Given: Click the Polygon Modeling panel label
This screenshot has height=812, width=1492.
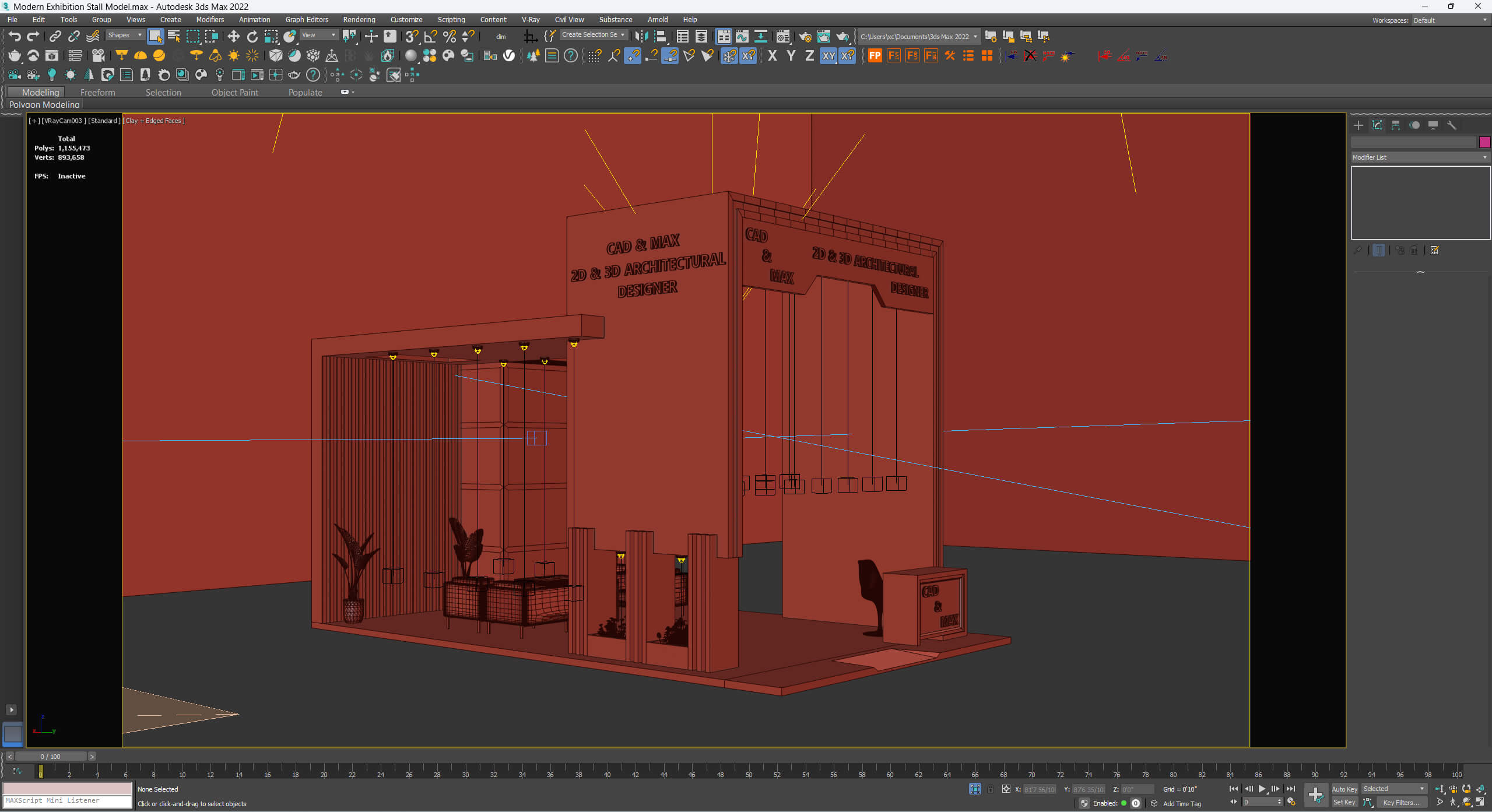Looking at the screenshot, I should point(44,104).
